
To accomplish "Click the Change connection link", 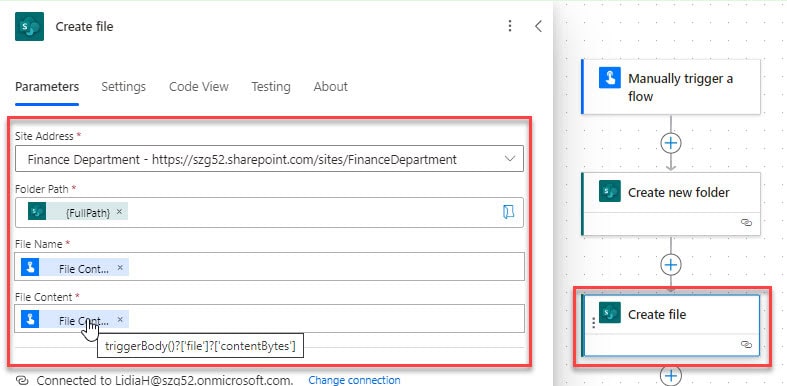I will [x=354, y=380].
